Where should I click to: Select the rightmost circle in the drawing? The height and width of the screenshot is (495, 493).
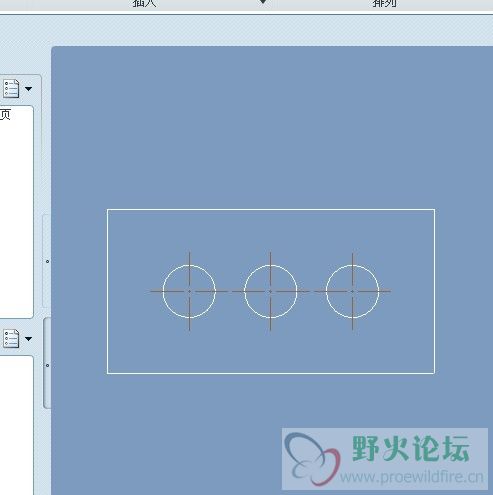(x=352, y=291)
